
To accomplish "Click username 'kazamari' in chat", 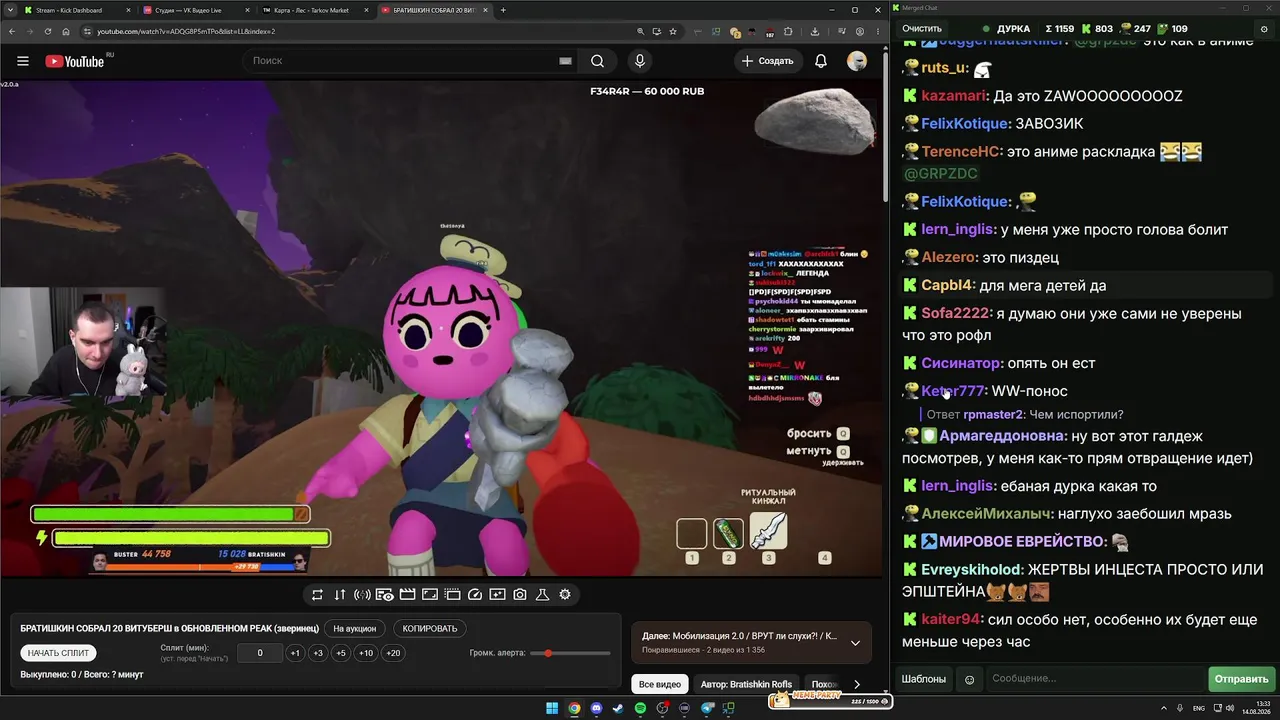I will 954,96.
